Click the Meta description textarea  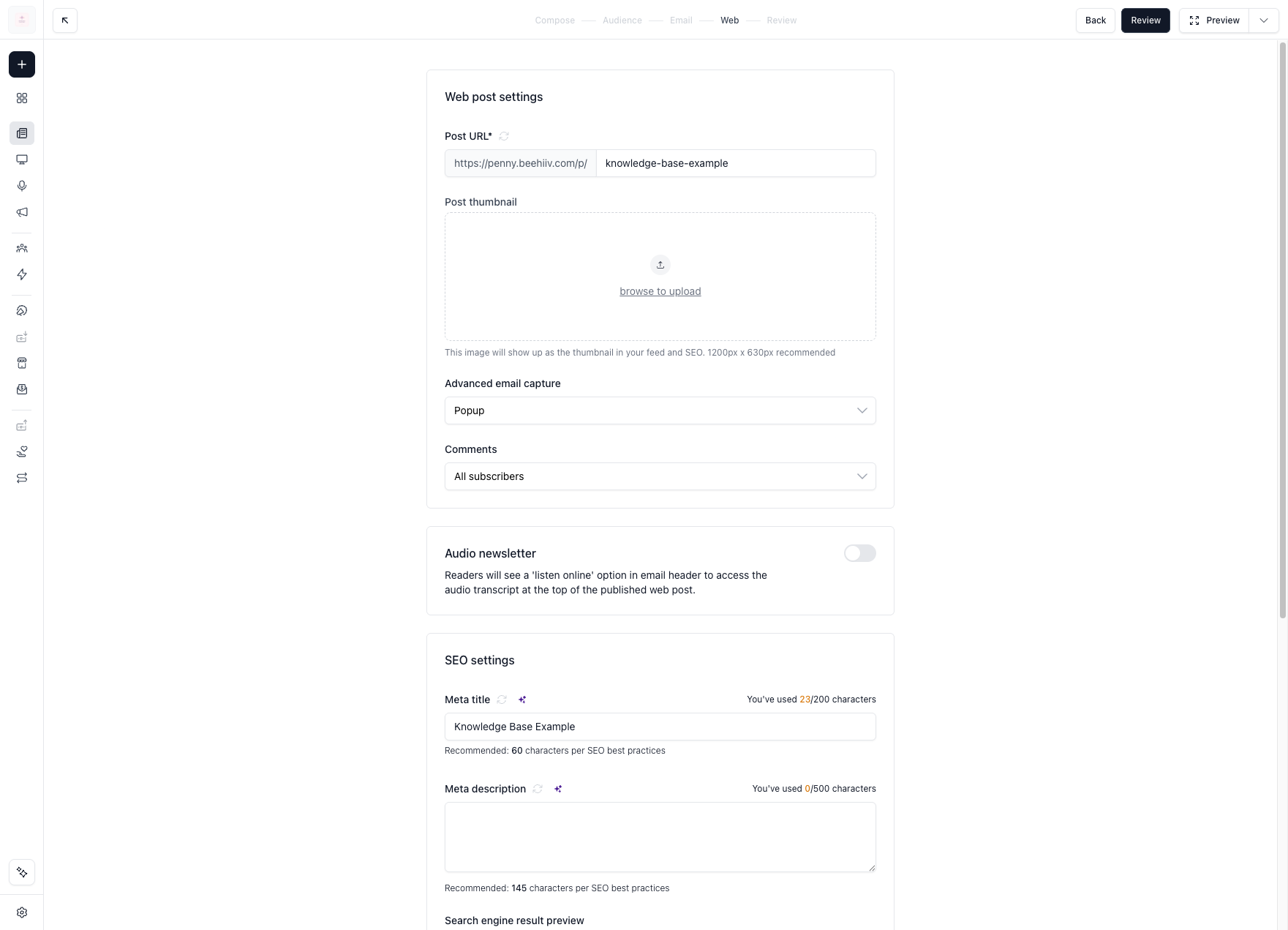660,837
